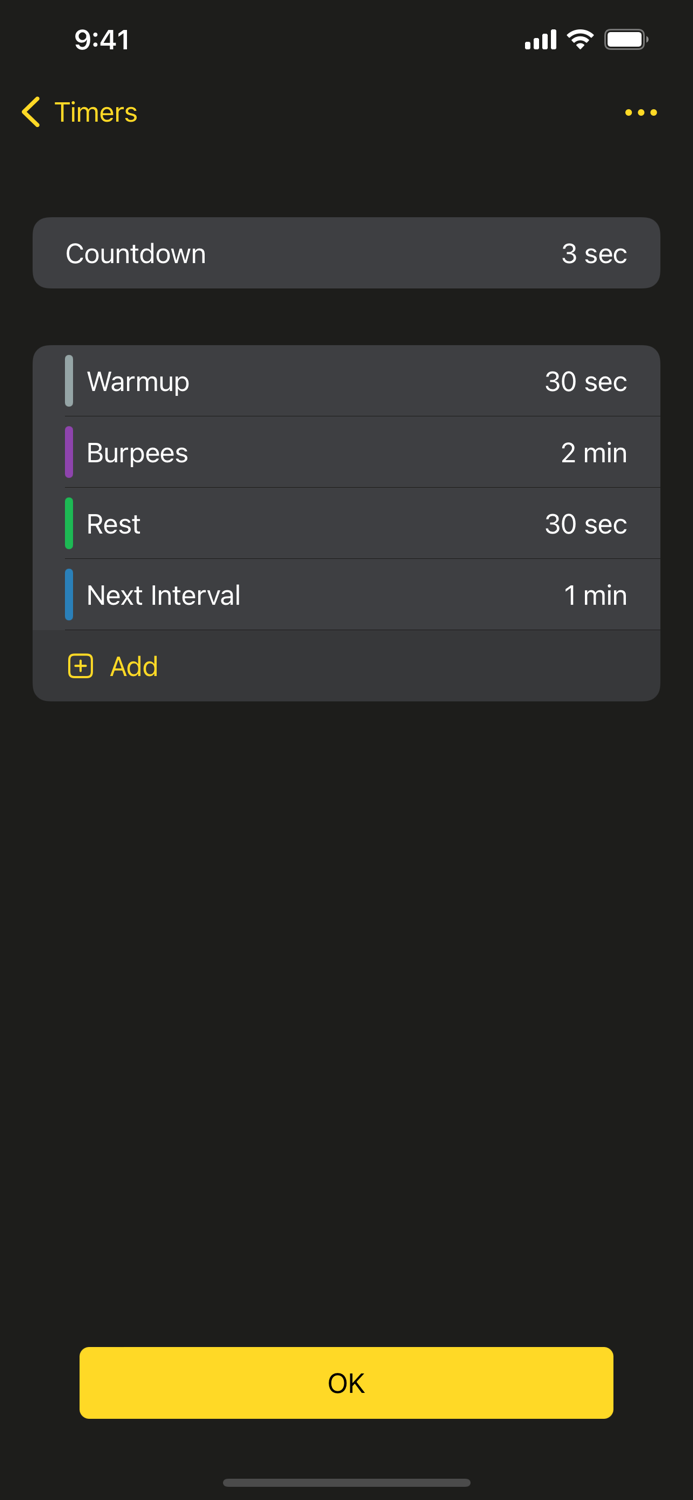
Task: Tap the Wi-Fi status icon
Action: pos(580,39)
